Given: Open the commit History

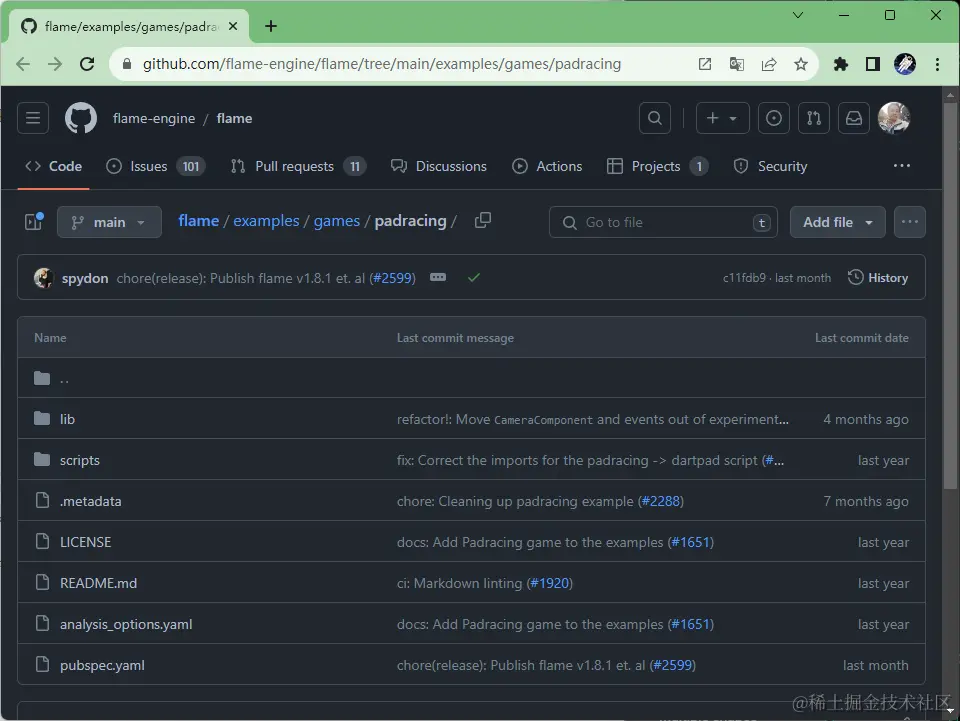Looking at the screenshot, I should point(878,278).
